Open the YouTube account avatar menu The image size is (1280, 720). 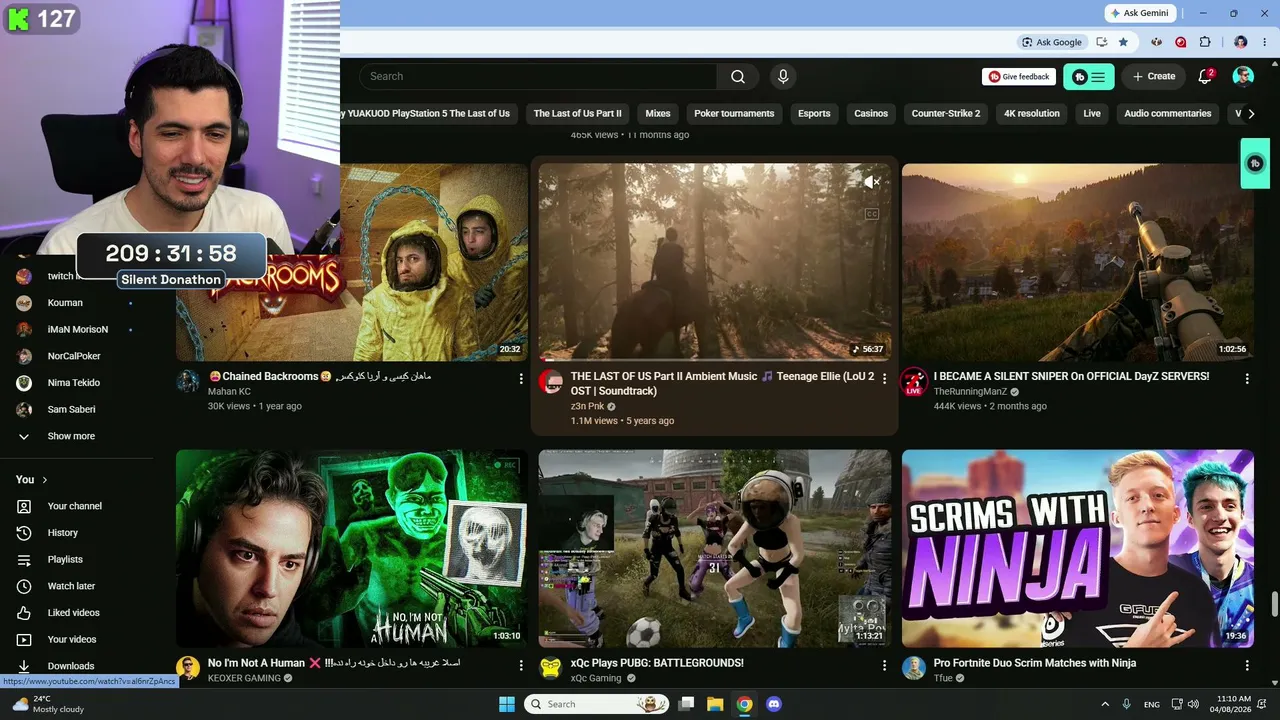point(1243,77)
